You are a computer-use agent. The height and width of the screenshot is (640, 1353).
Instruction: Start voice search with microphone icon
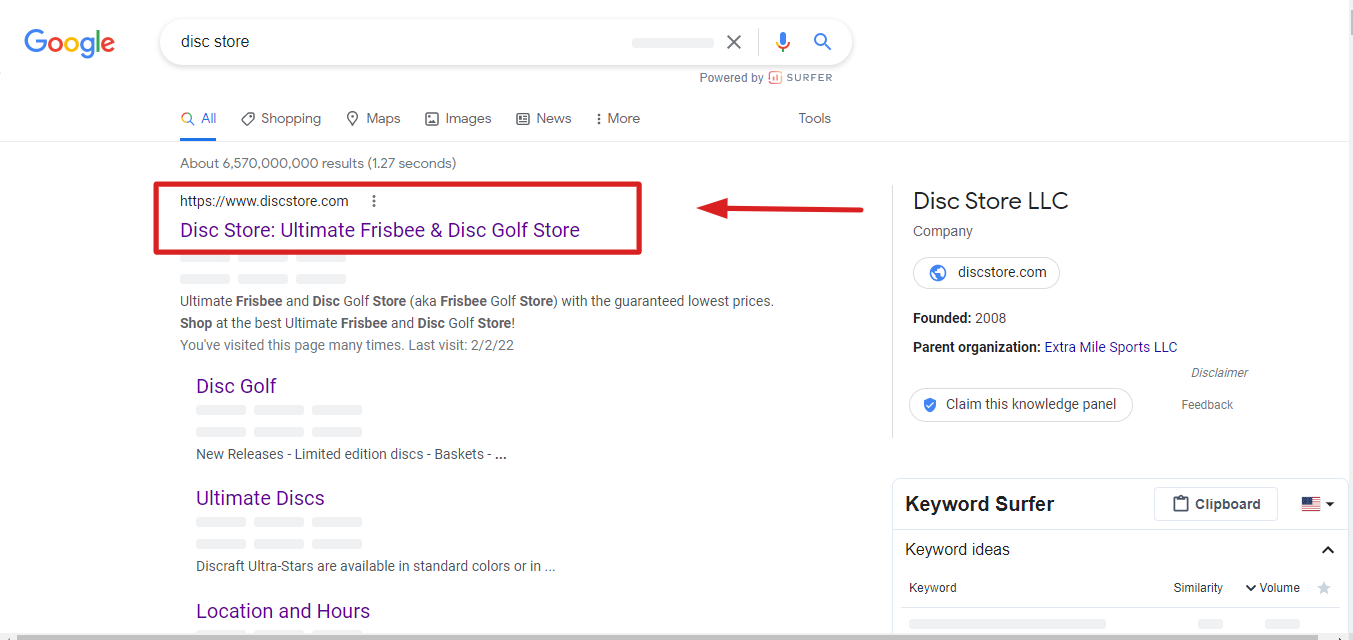click(x=783, y=42)
